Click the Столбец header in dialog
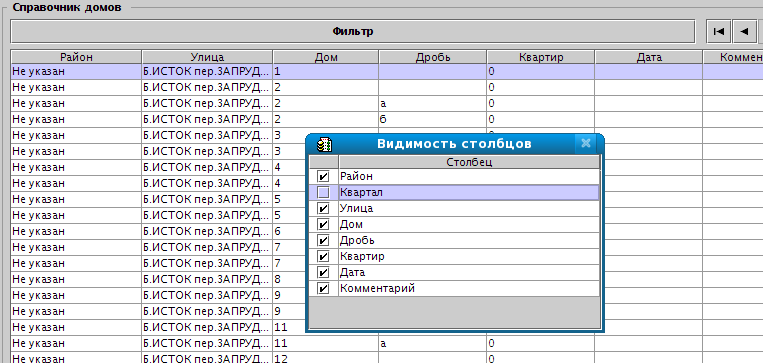This screenshot has height=363, width=763. tap(469, 162)
